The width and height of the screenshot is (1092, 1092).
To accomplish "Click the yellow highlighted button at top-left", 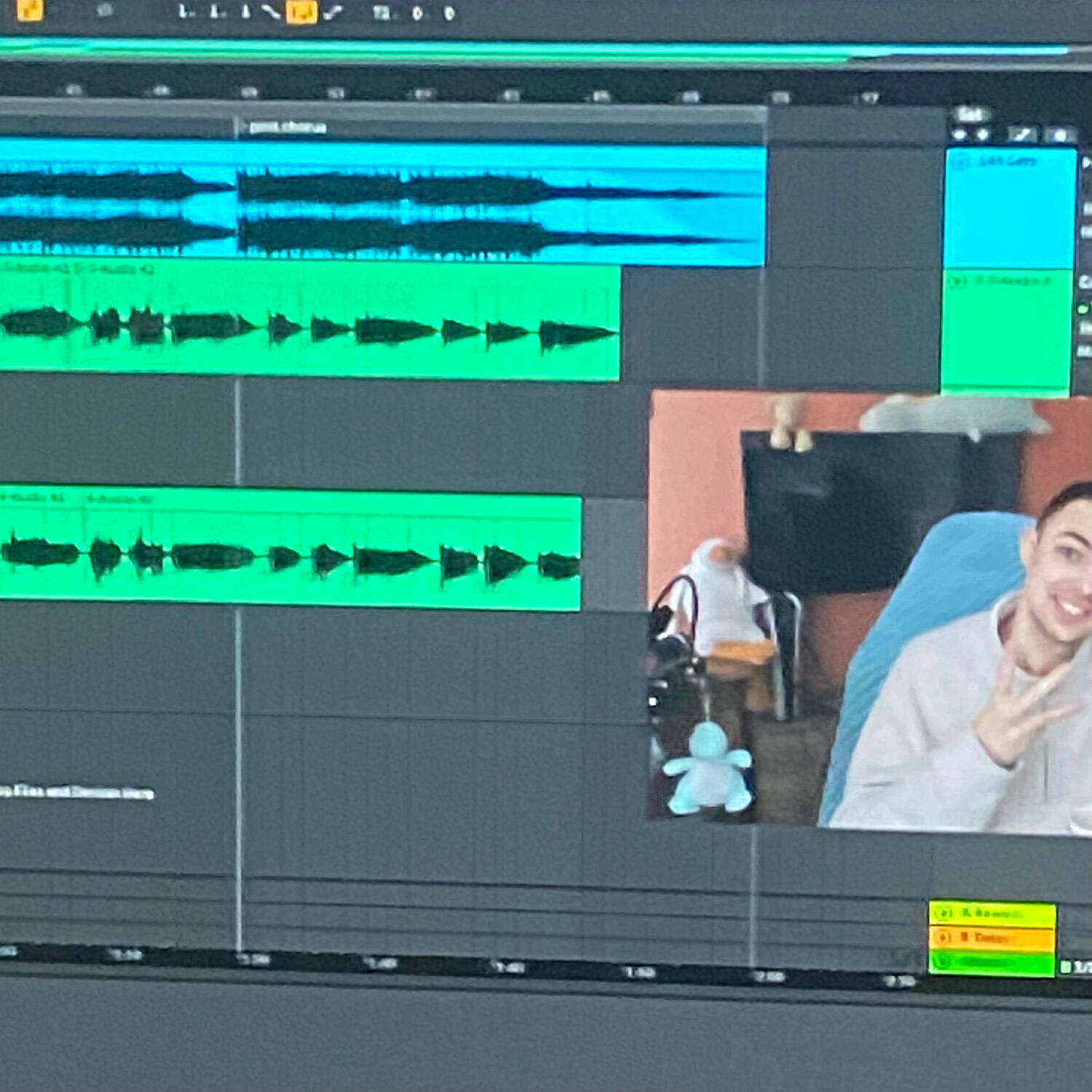I will [29, 9].
